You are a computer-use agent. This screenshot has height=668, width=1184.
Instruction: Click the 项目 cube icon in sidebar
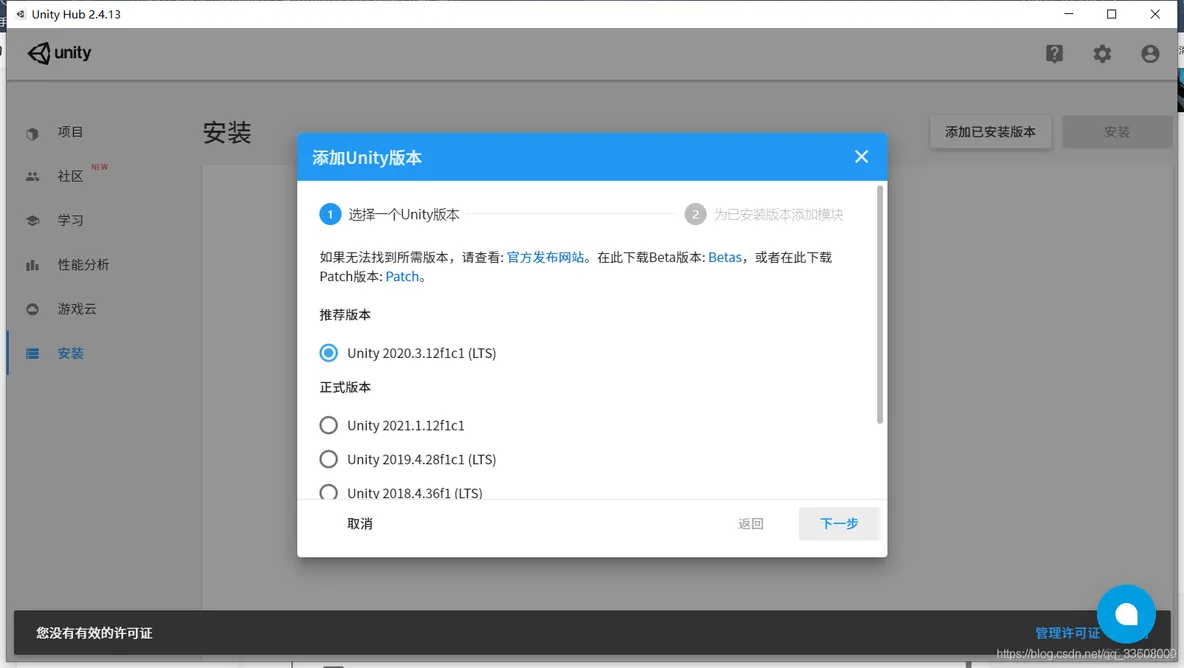pyautogui.click(x=32, y=134)
